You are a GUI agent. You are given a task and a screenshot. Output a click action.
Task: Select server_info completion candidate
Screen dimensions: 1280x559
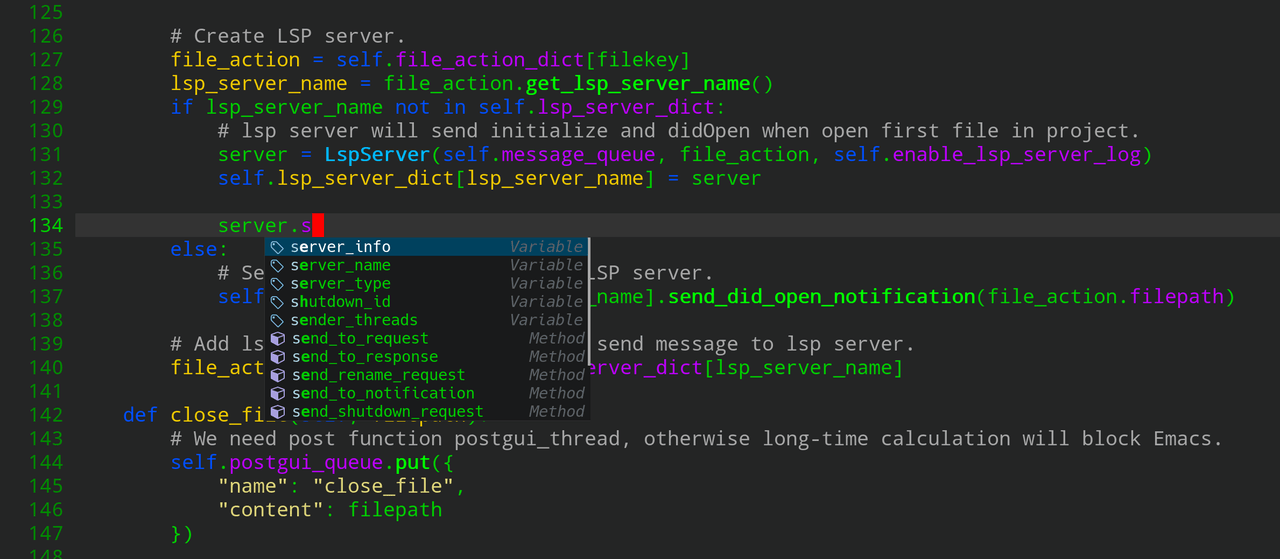point(426,247)
